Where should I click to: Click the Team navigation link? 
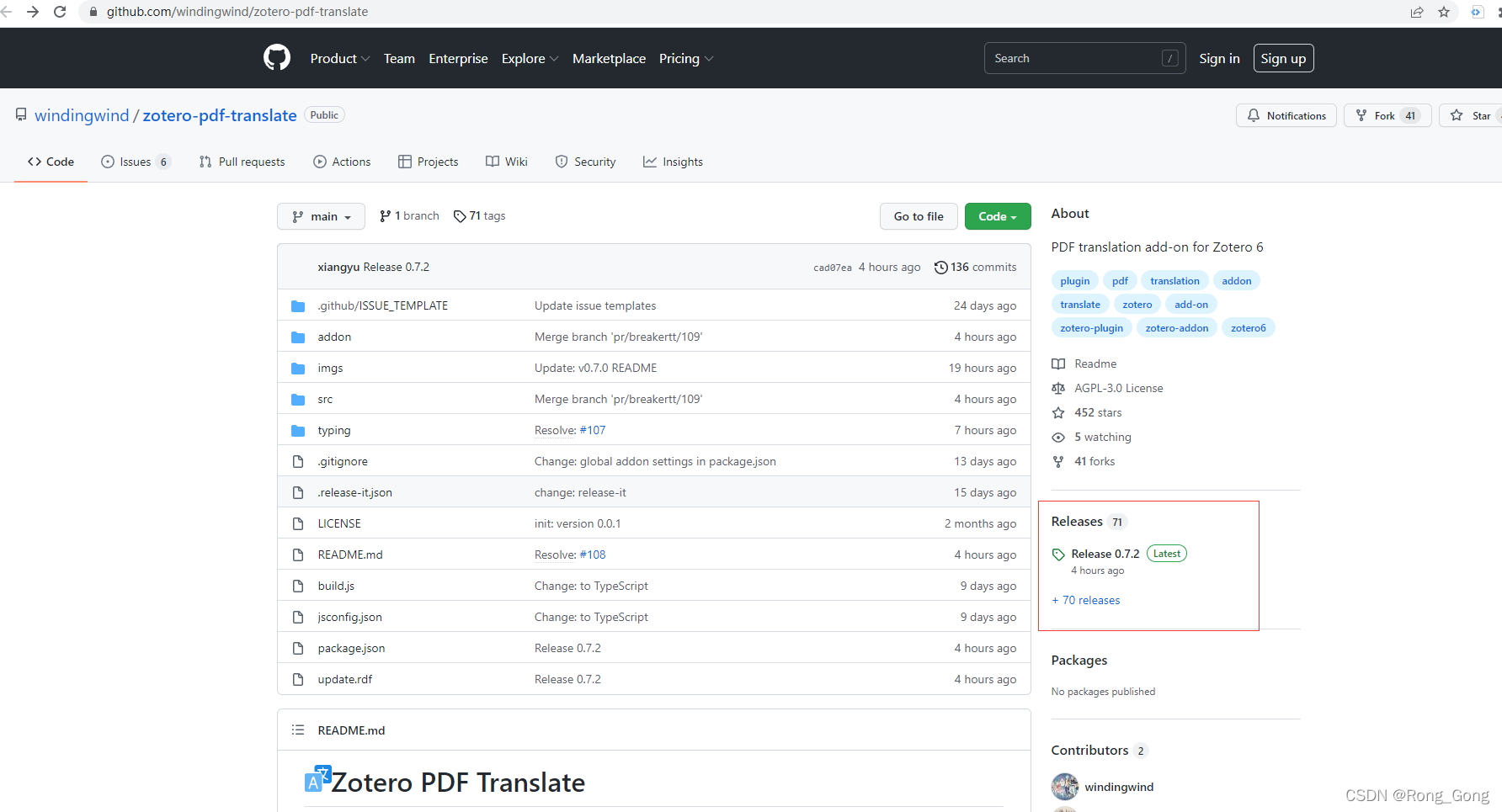pyautogui.click(x=399, y=58)
